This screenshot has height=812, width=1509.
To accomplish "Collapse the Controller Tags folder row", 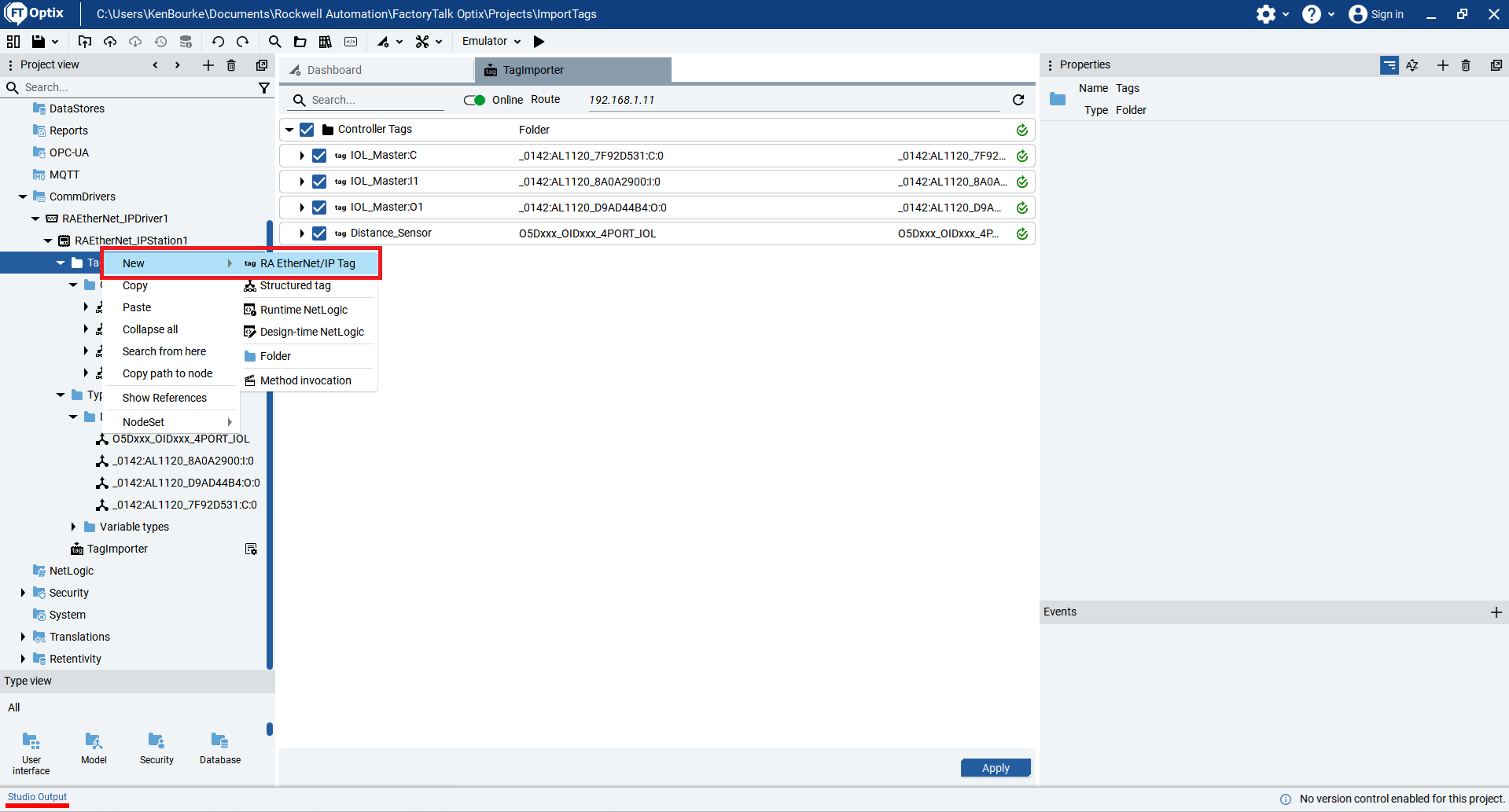I will [x=289, y=130].
